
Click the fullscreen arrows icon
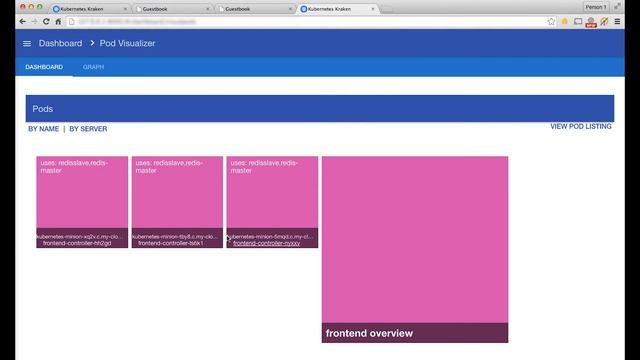point(618,6)
